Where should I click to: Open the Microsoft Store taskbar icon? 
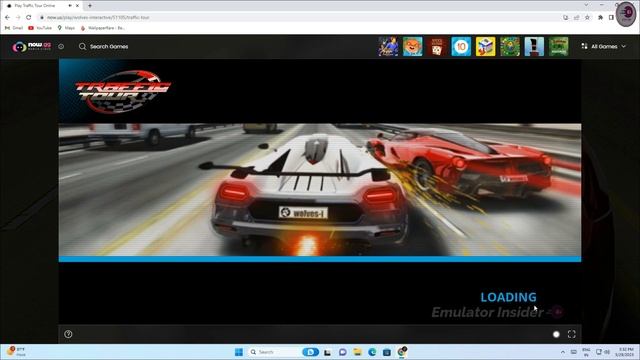pos(387,352)
